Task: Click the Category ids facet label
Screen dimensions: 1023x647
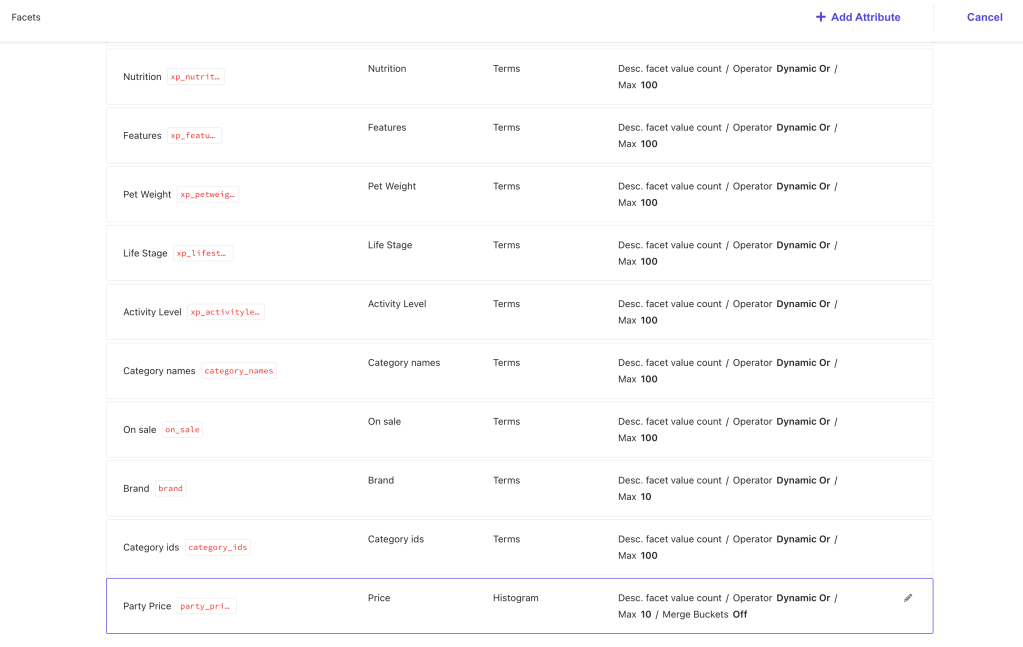Action: pos(151,548)
